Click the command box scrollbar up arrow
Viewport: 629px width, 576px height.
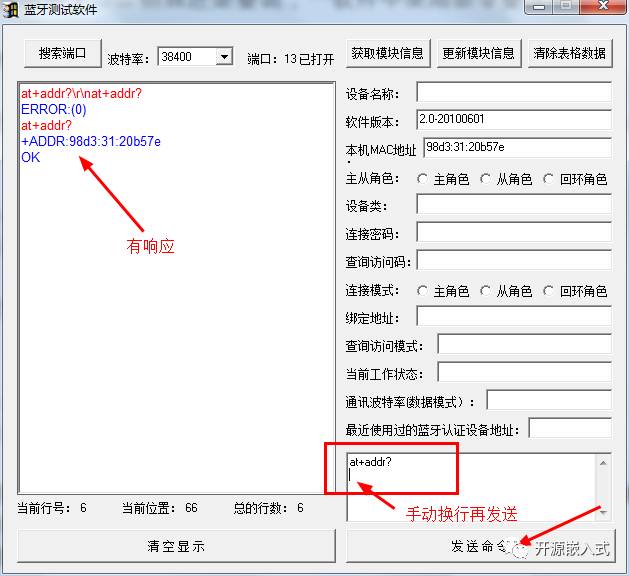tap(603, 462)
